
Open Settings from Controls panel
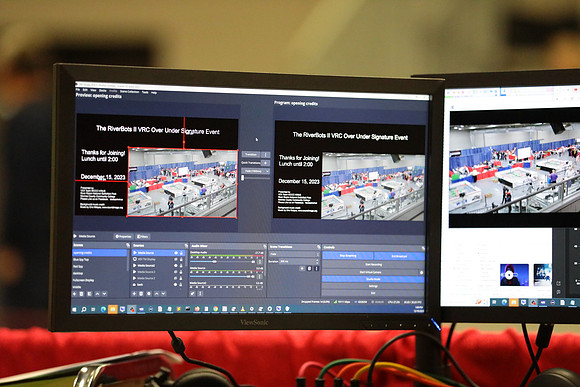click(x=373, y=286)
